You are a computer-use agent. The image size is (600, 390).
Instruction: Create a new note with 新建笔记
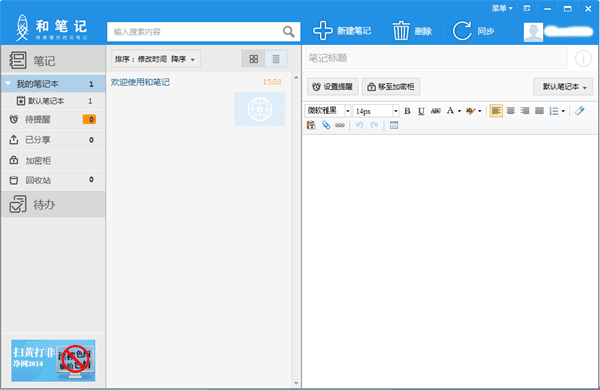342,31
